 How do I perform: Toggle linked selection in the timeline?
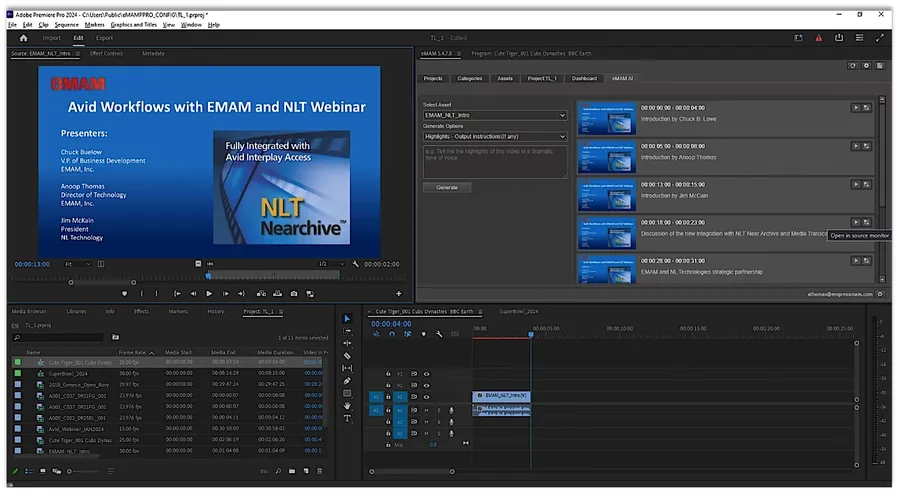click(408, 334)
